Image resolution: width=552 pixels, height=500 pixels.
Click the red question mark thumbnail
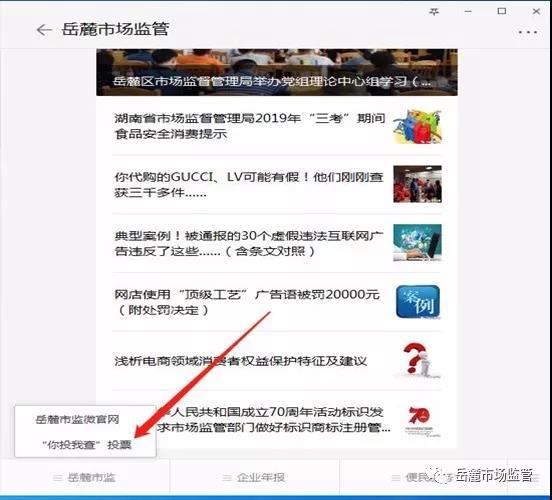coord(418,360)
